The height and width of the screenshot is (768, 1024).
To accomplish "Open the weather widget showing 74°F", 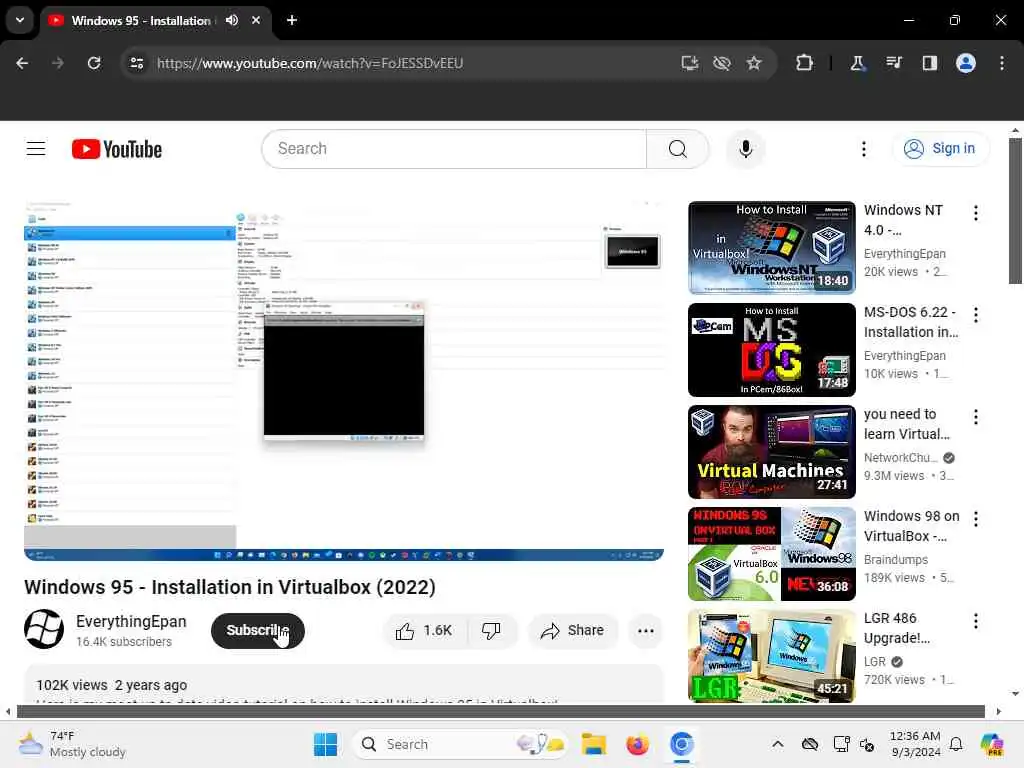I will pyautogui.click(x=72, y=744).
